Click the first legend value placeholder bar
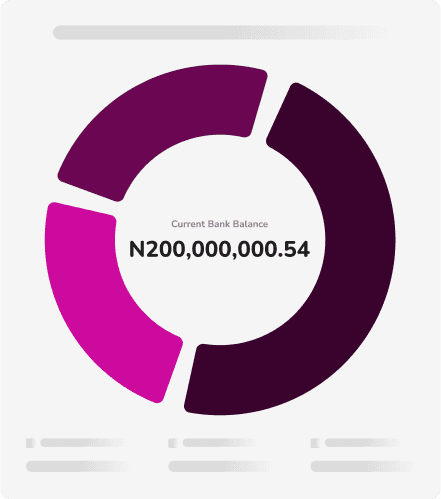The width and height of the screenshot is (441, 499). coord(78,466)
